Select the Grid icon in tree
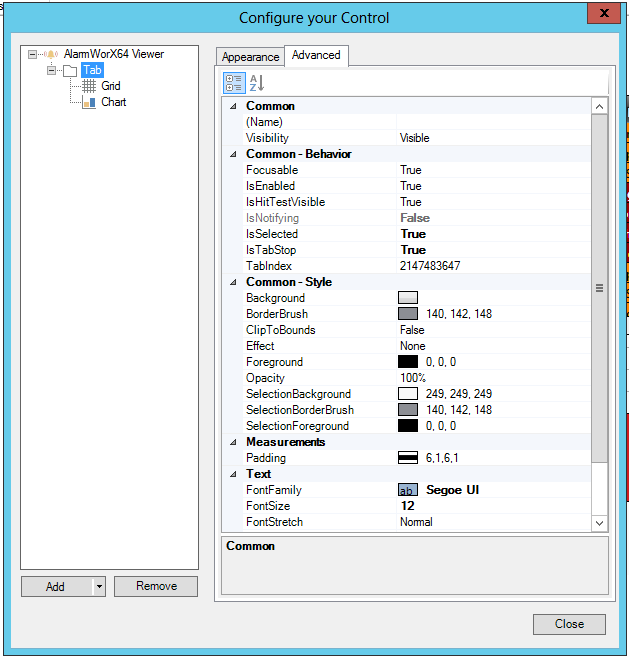This screenshot has width=629, height=659. click(89, 86)
